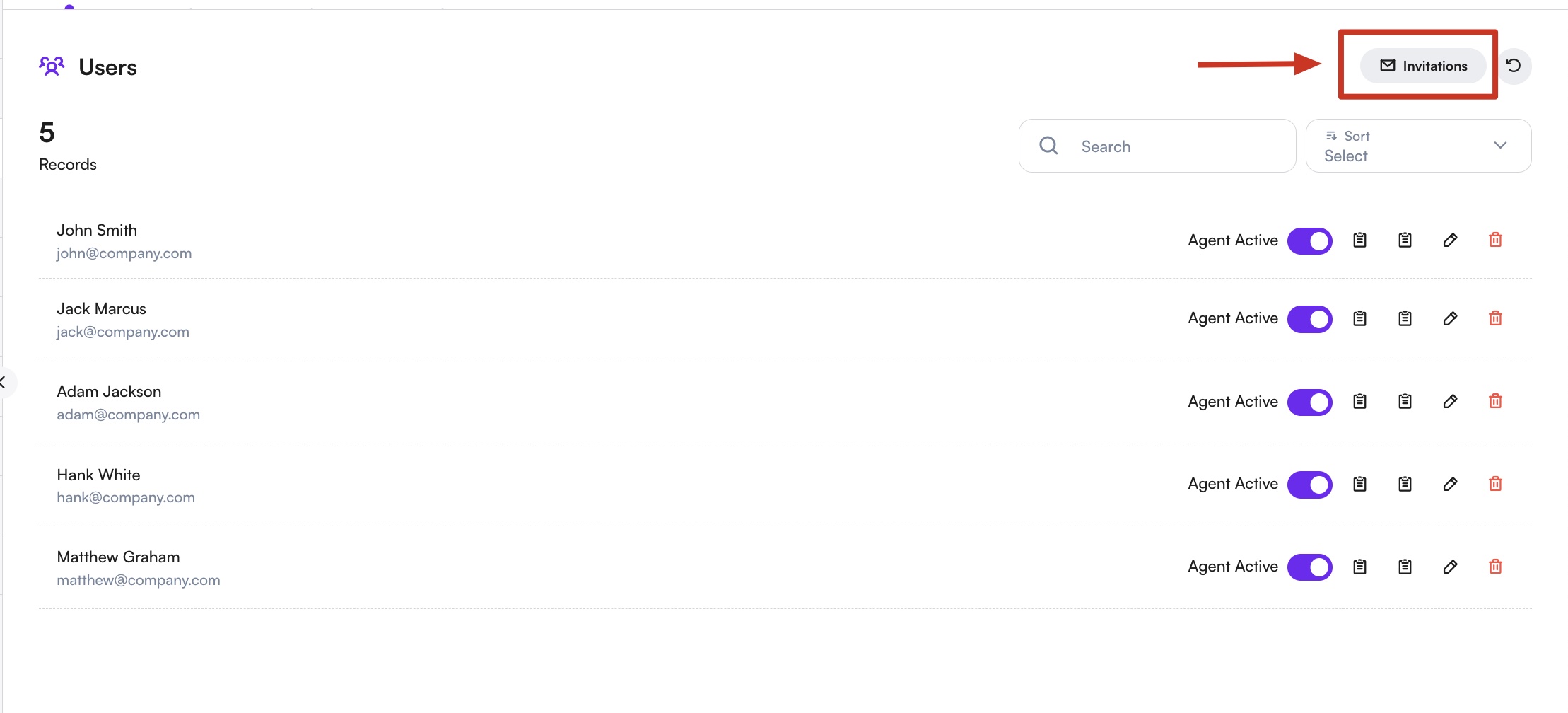Turn off Matthew Graham's Agent Active switch
Image resolution: width=1568 pixels, height=713 pixels.
point(1309,567)
